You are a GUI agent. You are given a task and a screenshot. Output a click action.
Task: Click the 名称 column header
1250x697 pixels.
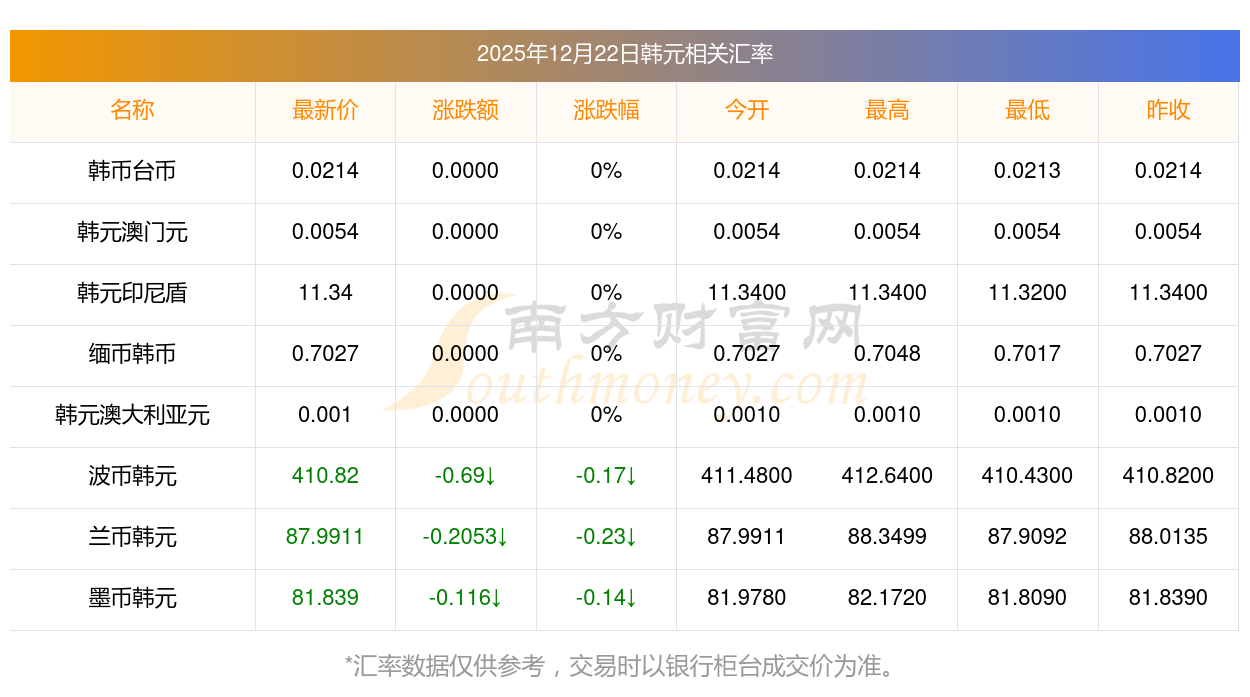pyautogui.click(x=132, y=110)
